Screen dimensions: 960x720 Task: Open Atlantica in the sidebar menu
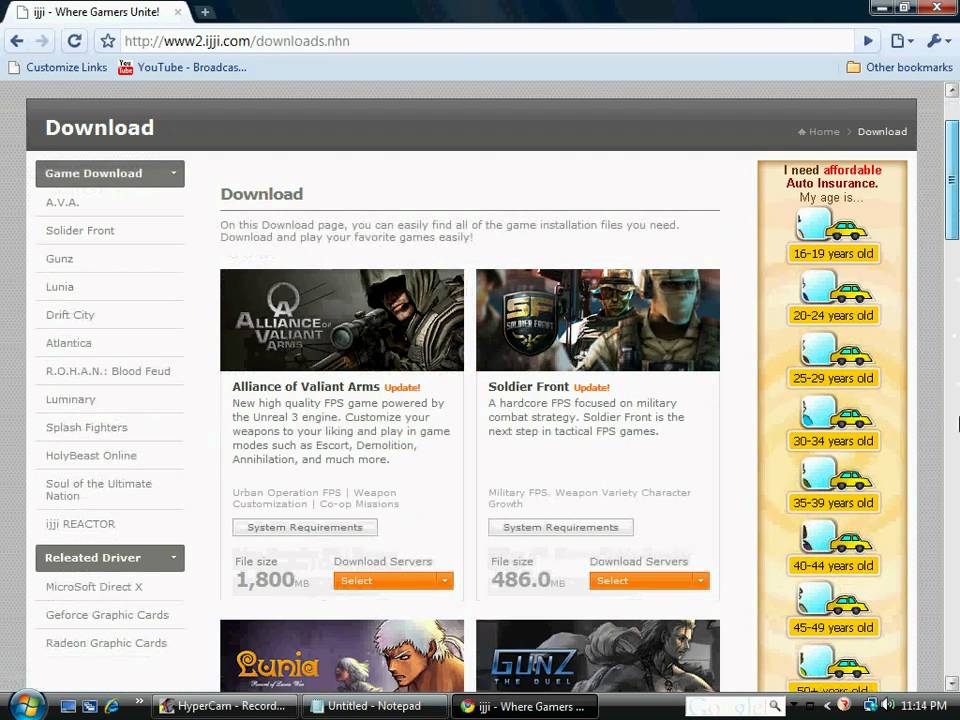pos(69,343)
